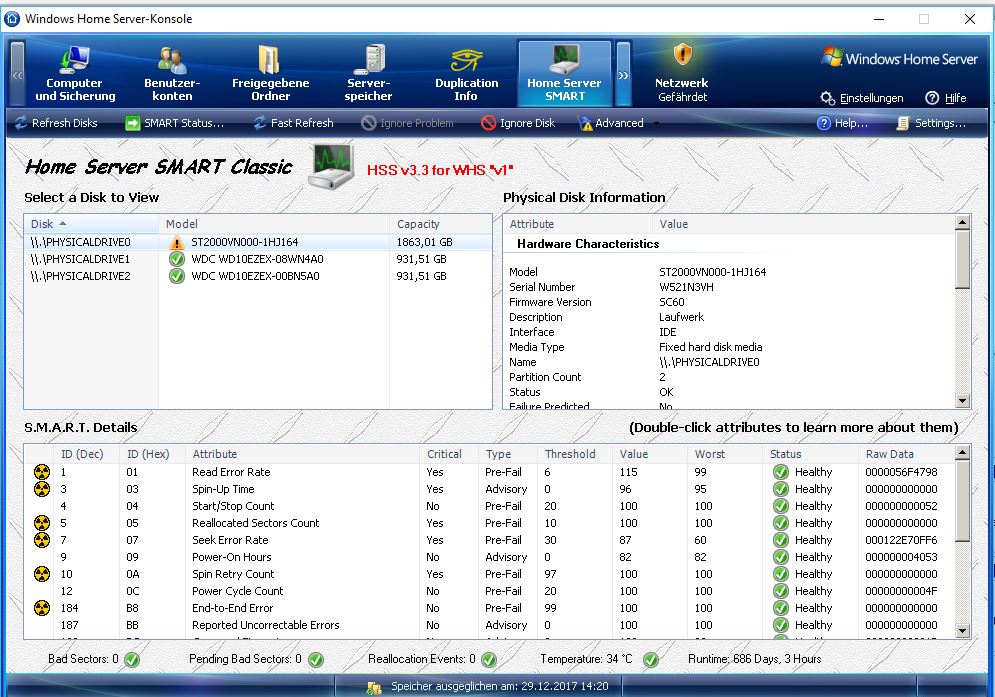
Task: Click the Temperature green check icon
Action: [650, 660]
